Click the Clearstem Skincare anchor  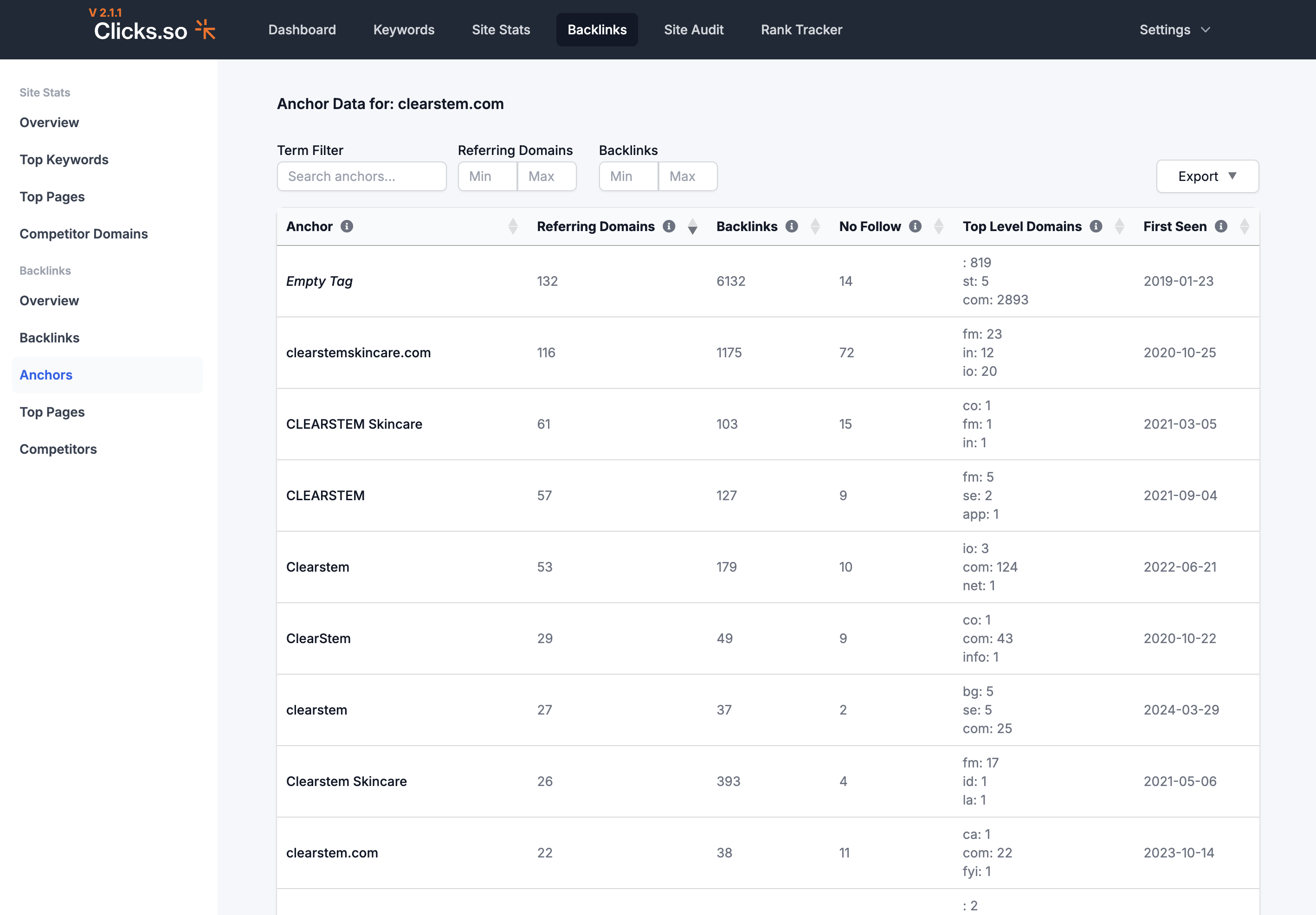[346, 781]
